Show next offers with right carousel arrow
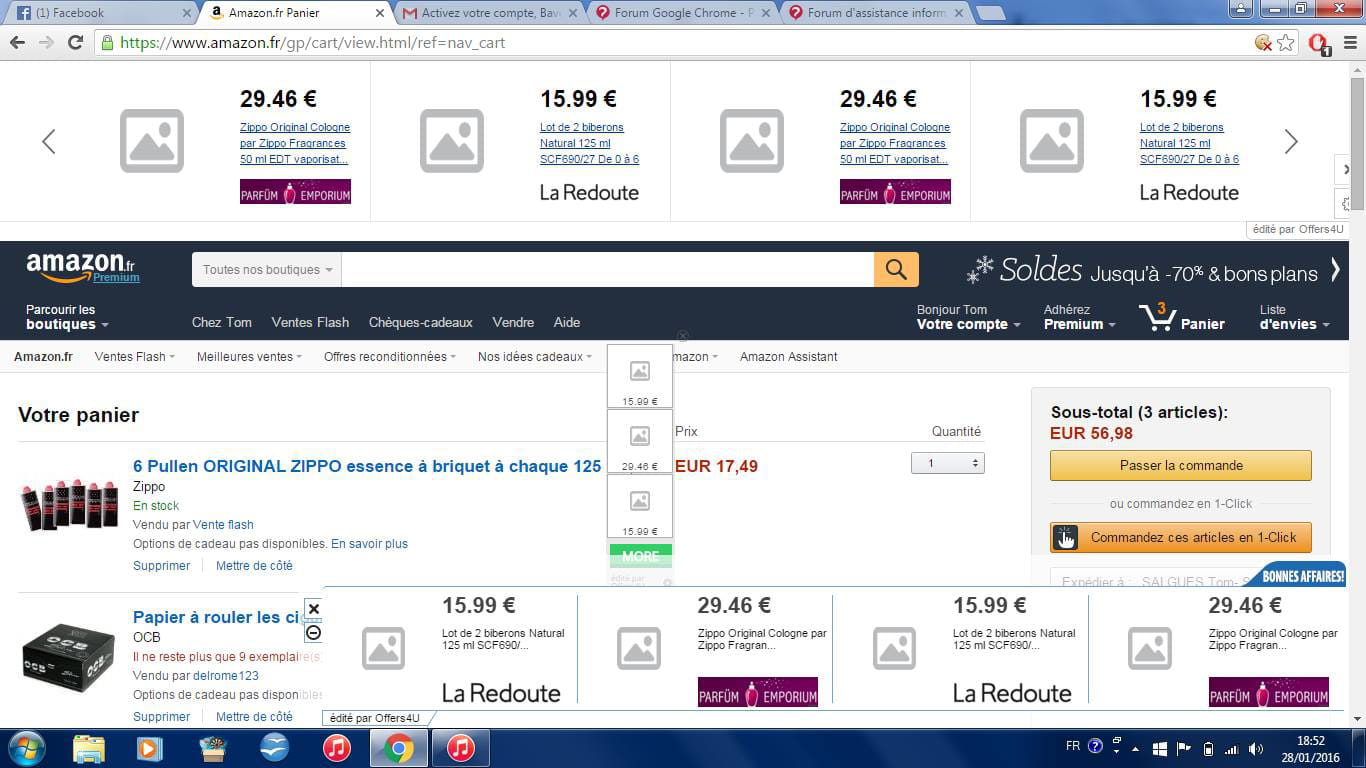This screenshot has height=768, width=1366. (1291, 141)
